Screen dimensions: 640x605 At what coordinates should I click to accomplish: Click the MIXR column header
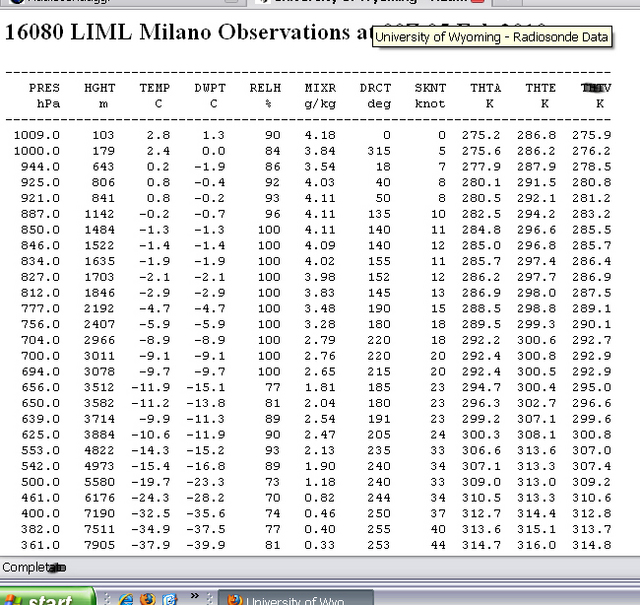pyautogui.click(x=319, y=88)
